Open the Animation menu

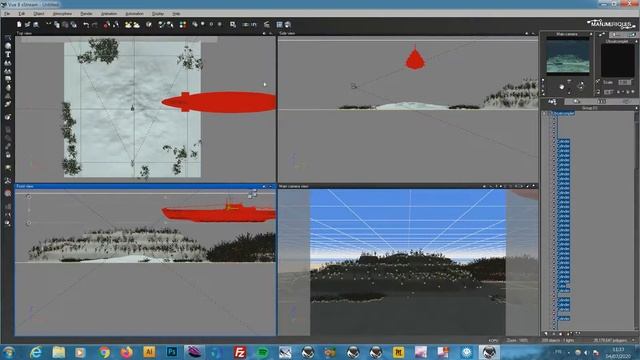click(x=109, y=13)
